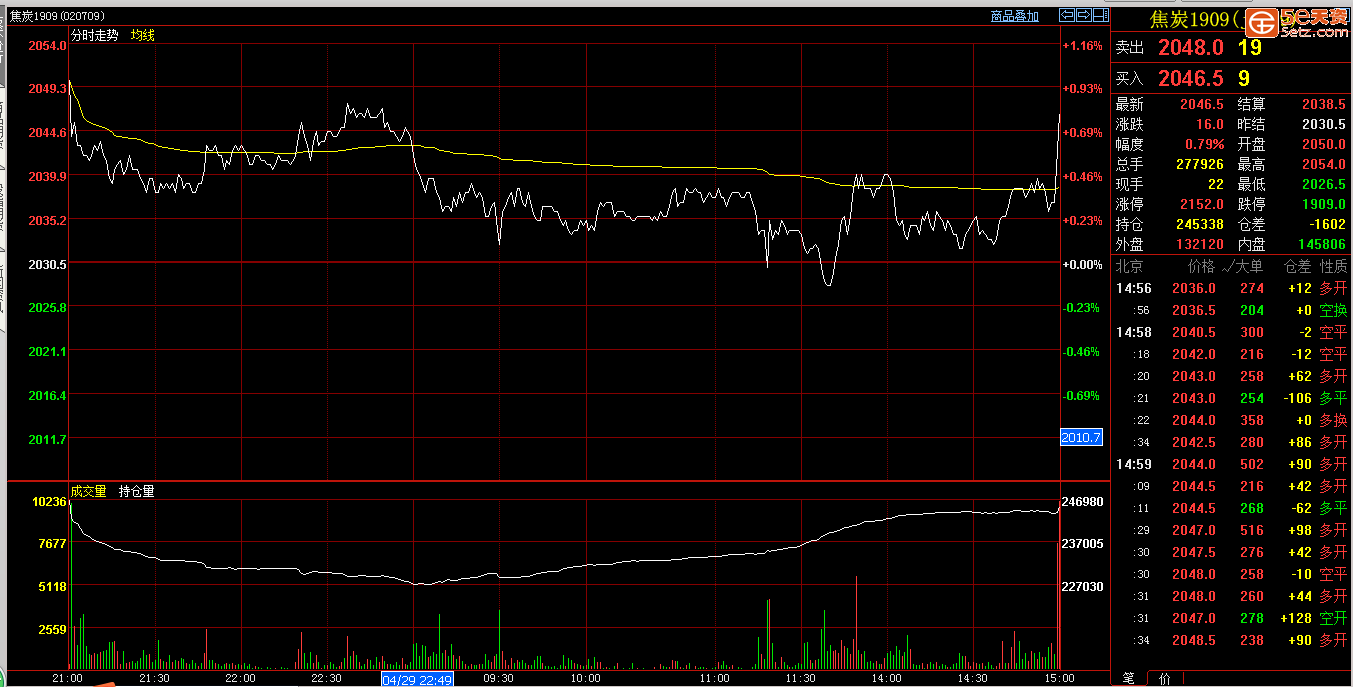This screenshot has width=1353, height=687.
Task: Click the 内盘 value 145806
Action: pyautogui.click(x=1322, y=244)
